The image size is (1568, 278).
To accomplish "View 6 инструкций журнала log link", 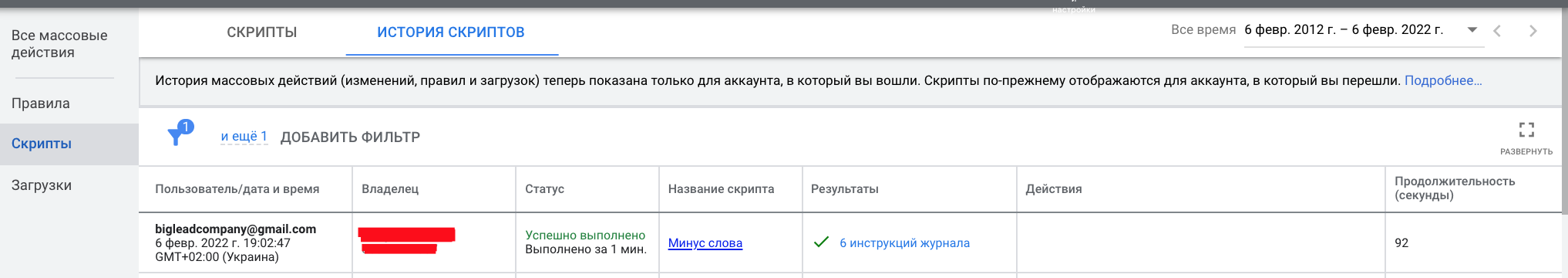I will (905, 243).
